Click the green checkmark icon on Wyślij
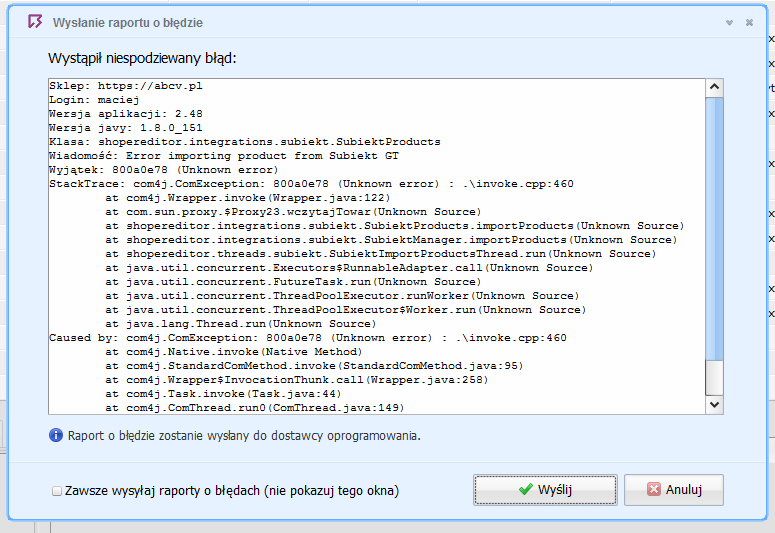 coord(525,489)
